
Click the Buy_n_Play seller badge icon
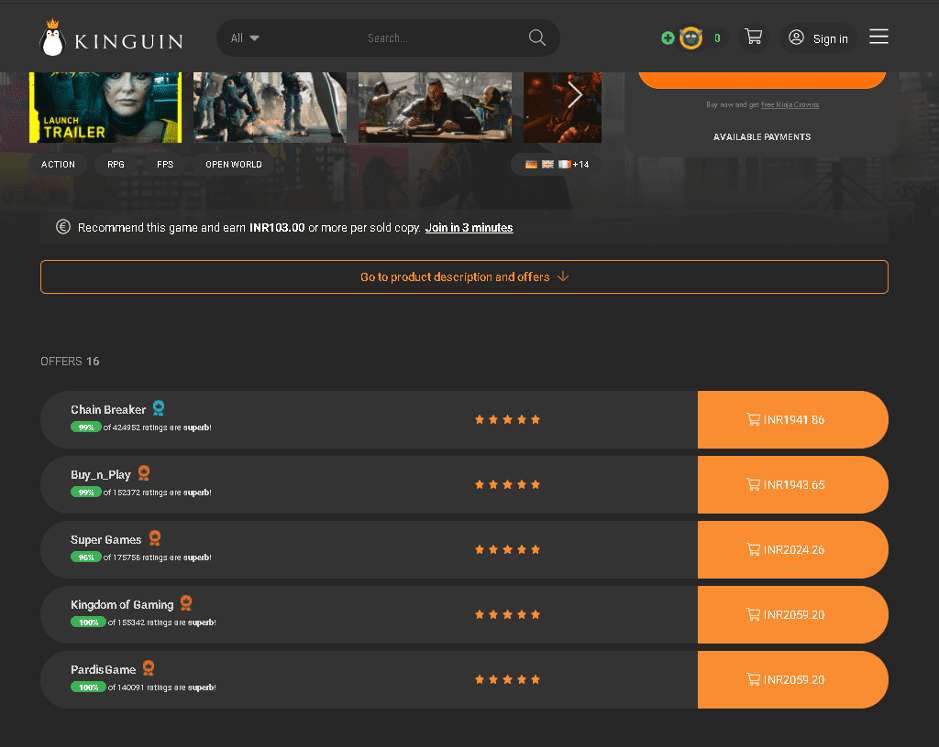pyautogui.click(x=144, y=473)
